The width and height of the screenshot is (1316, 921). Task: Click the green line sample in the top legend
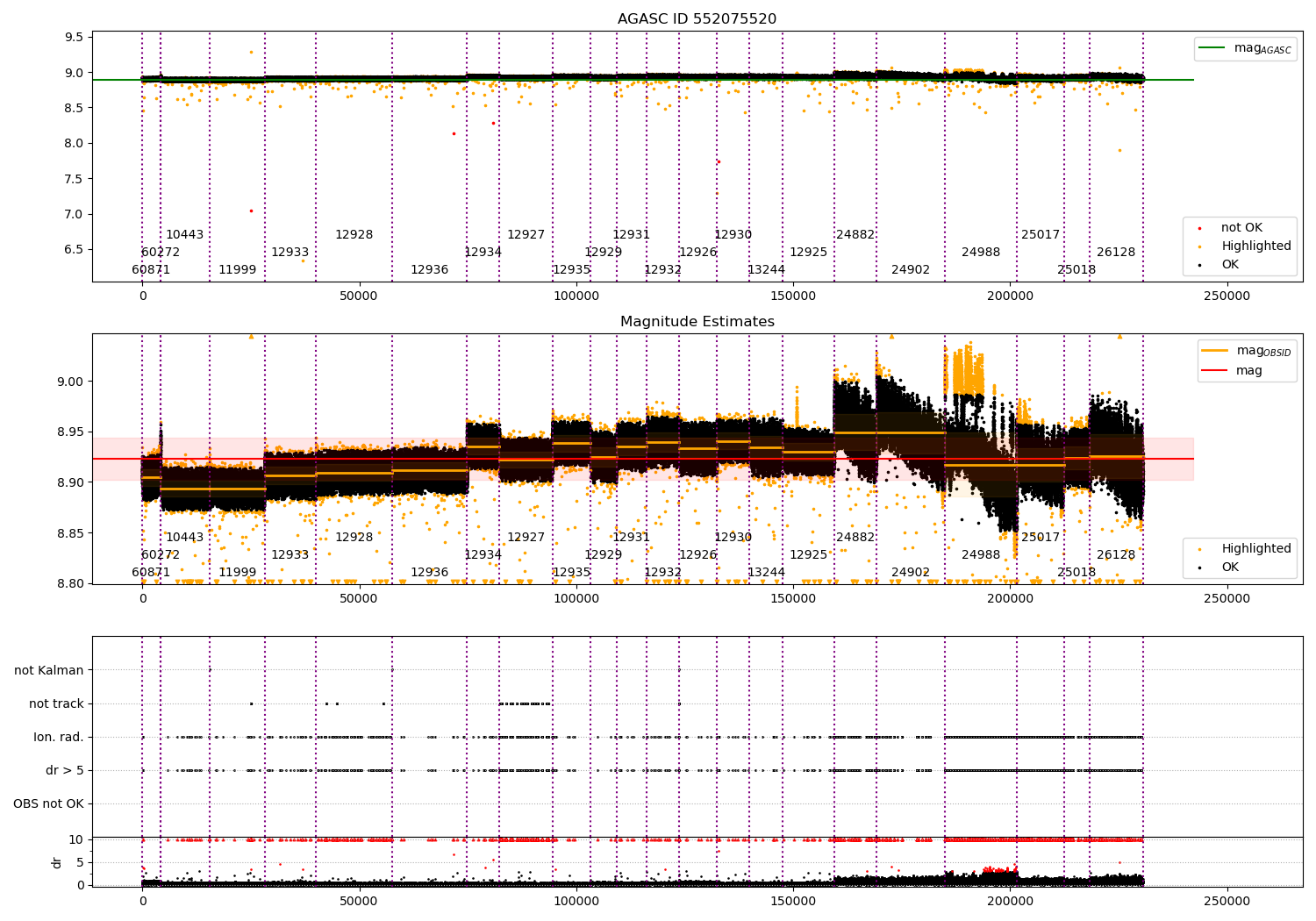coord(1213,48)
